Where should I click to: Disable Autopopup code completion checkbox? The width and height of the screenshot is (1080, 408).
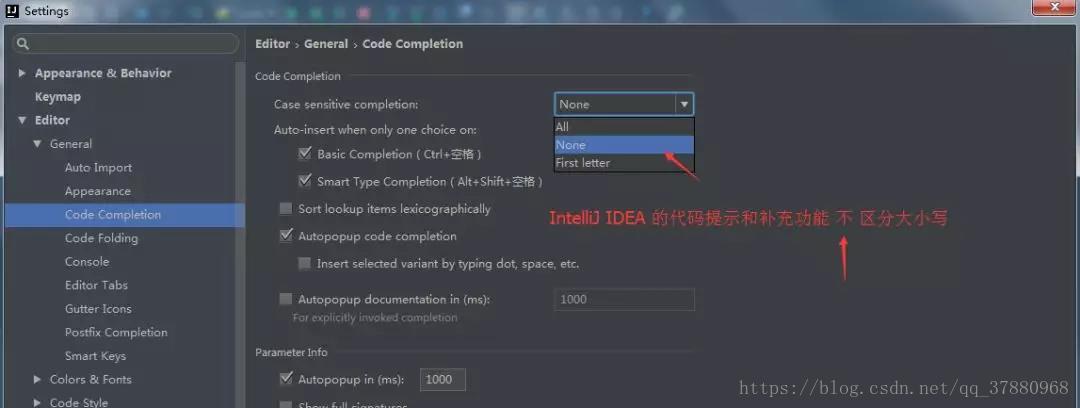[x=286, y=236]
